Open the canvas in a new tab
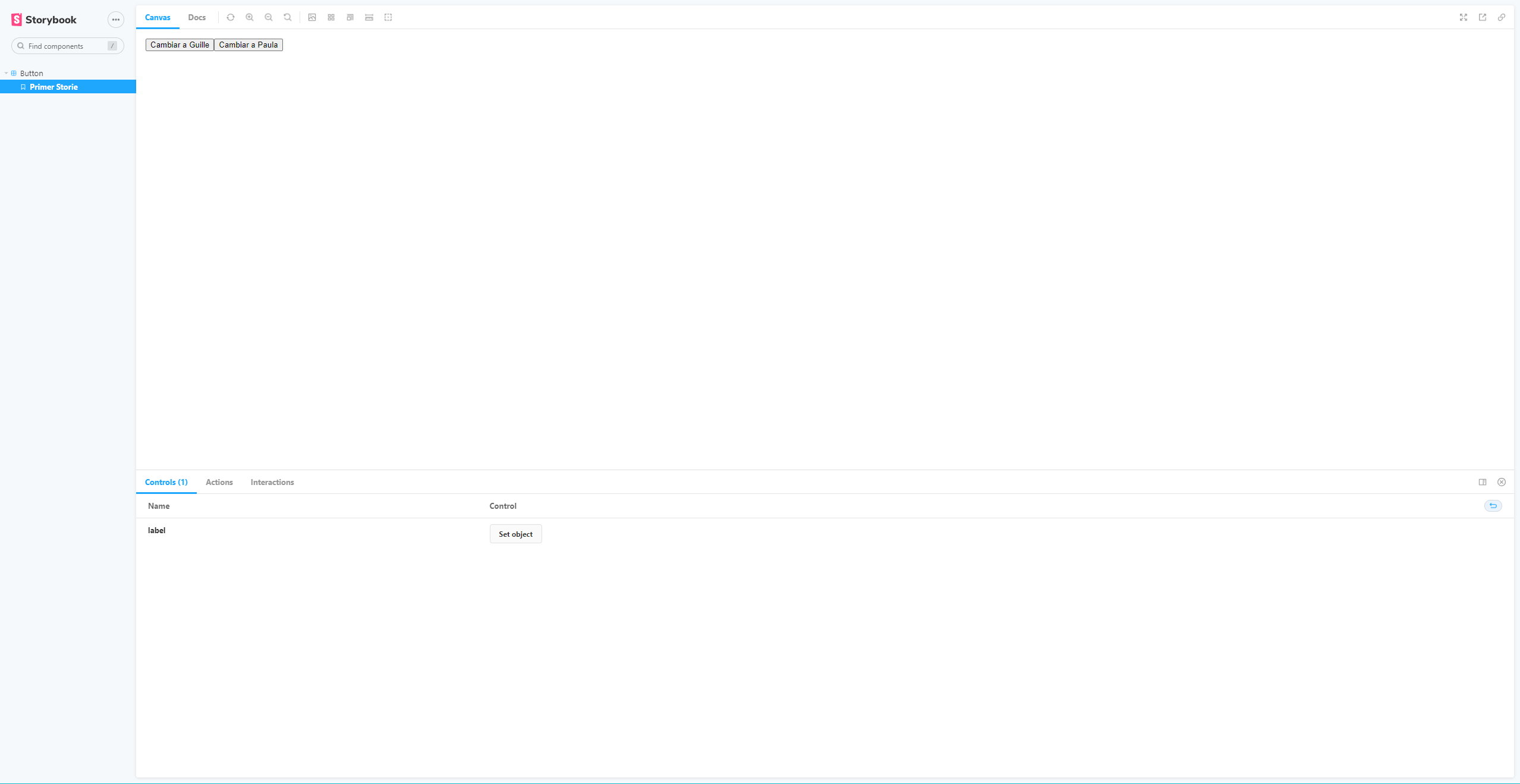The width and height of the screenshot is (1520, 784). 1482,17
